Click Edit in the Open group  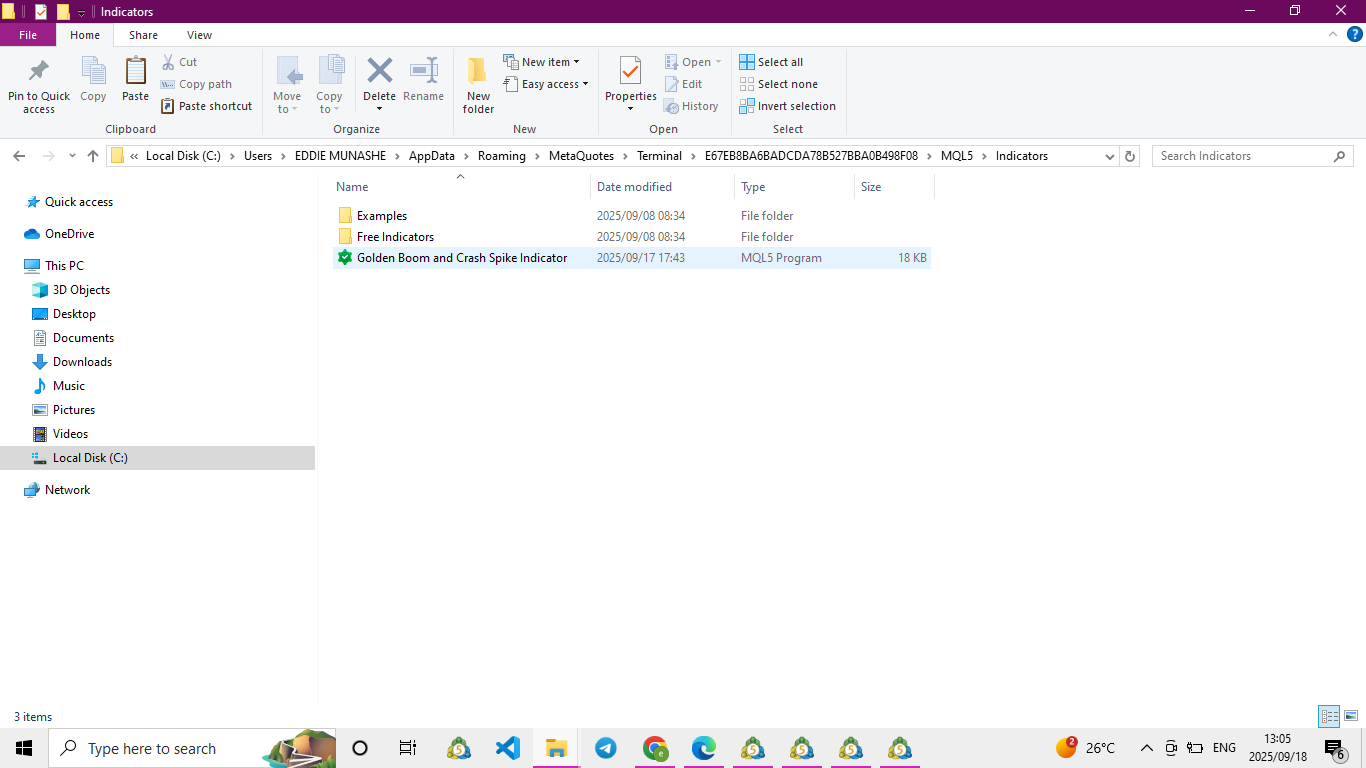click(684, 84)
